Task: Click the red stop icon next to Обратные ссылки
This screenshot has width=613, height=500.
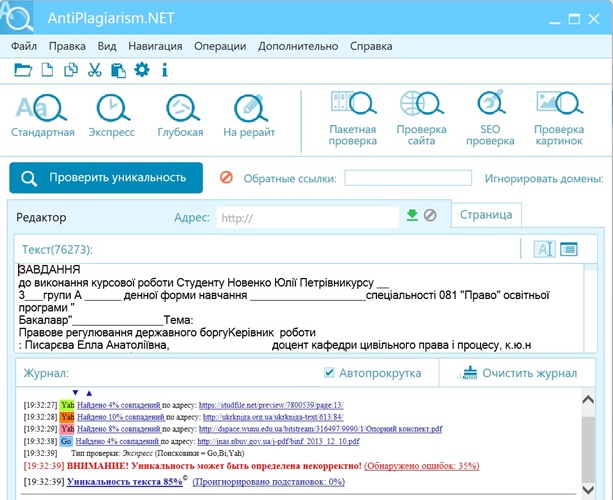Action: tap(226, 177)
